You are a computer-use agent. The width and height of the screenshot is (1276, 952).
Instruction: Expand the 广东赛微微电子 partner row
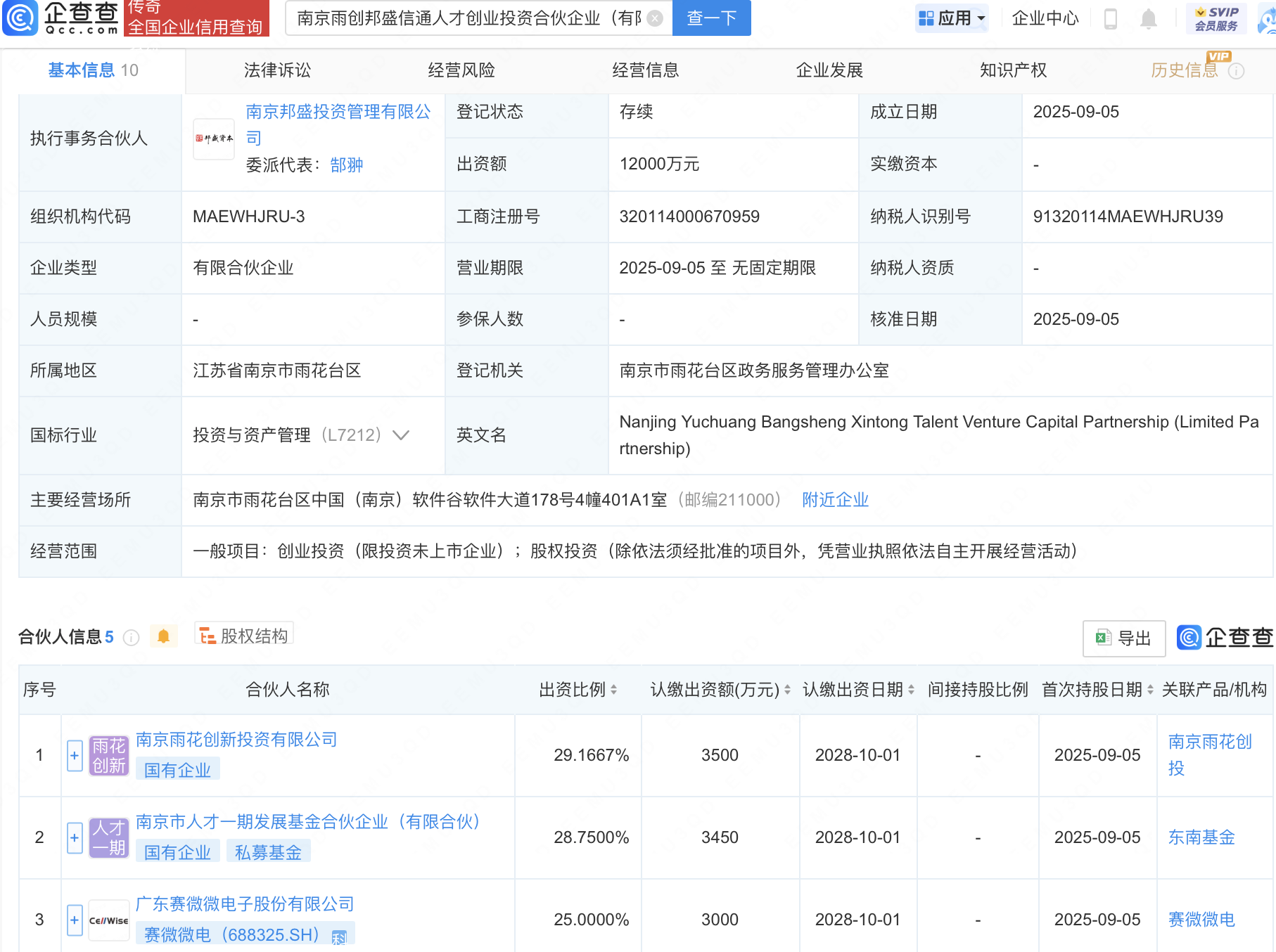(75, 920)
